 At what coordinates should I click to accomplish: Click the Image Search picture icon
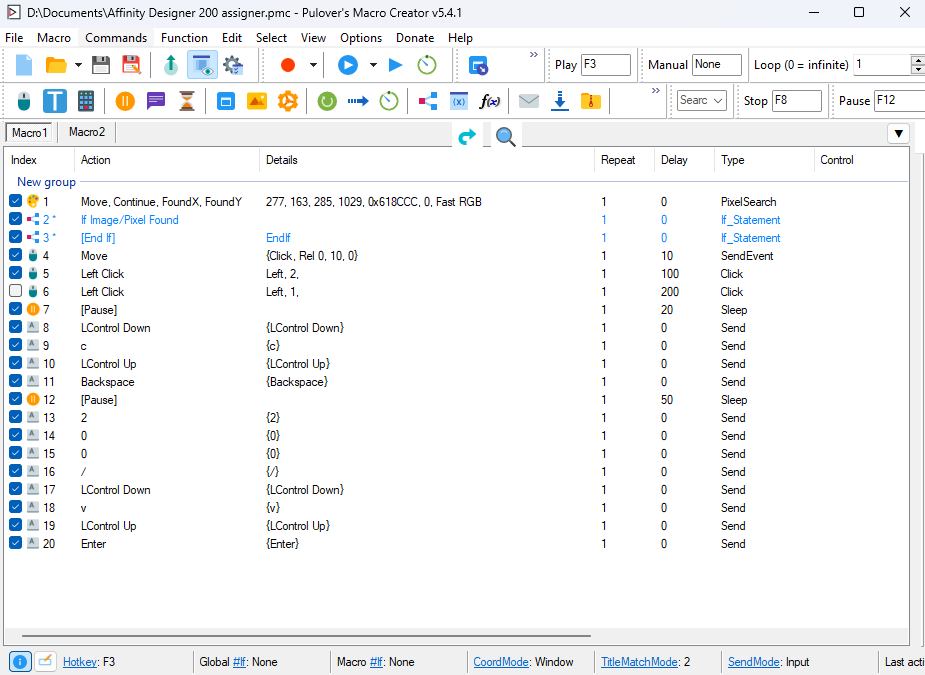point(257,101)
